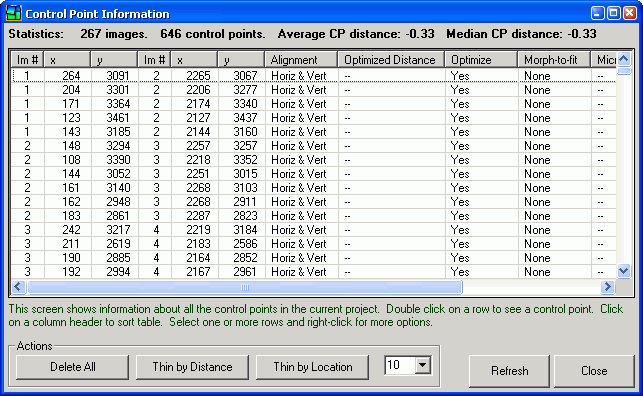Select the row with y value 3217
This screenshot has width=643, height=396.
coord(314,230)
